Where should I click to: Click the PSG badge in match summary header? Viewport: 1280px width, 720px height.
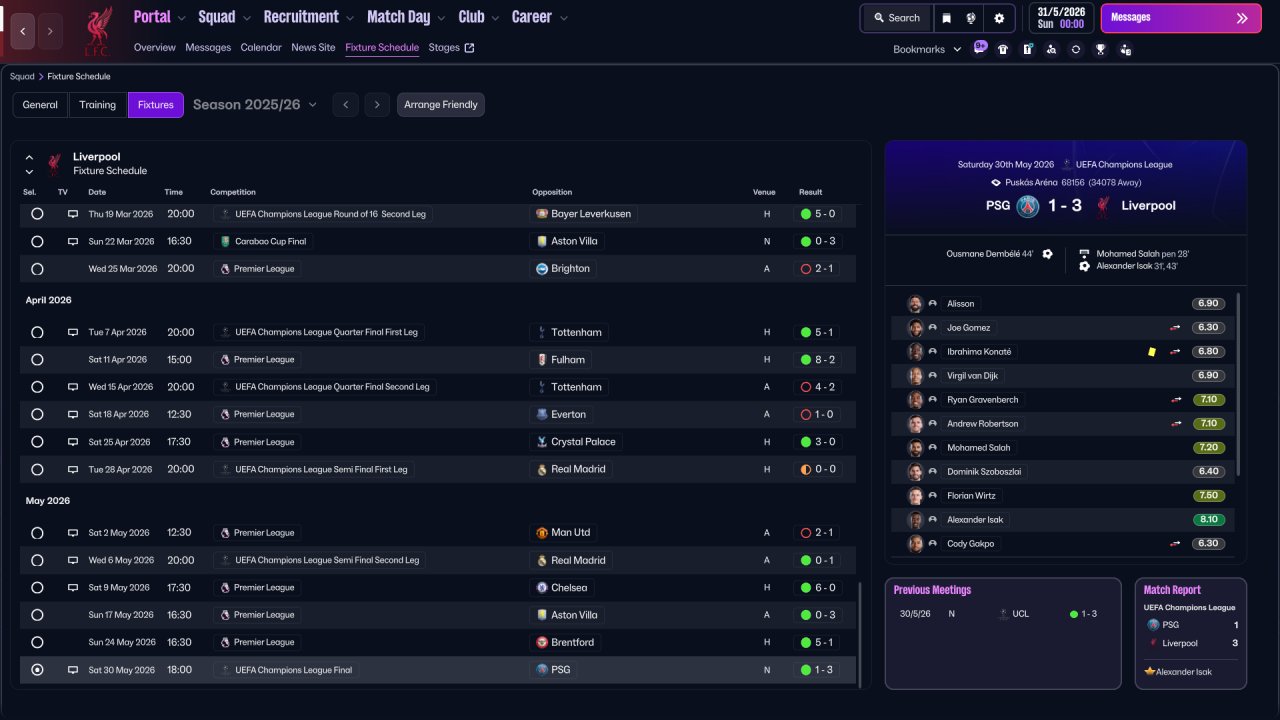click(1028, 206)
